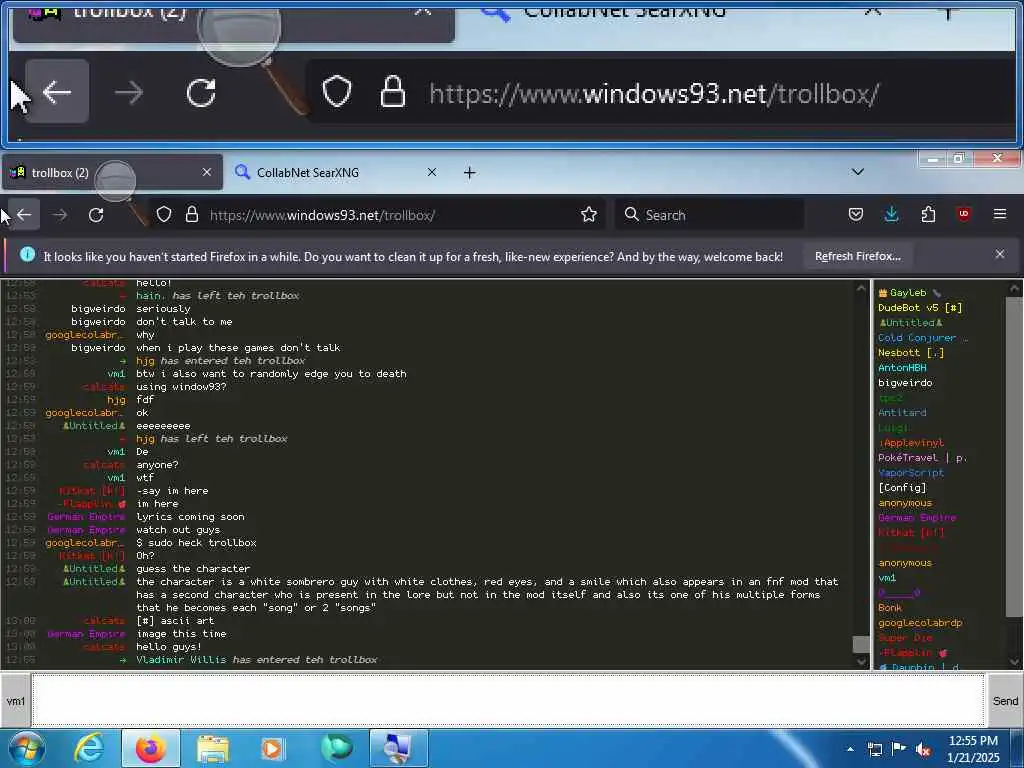Open Windows Explorer folder taskbar icon
The width and height of the screenshot is (1024, 768).
tap(212, 748)
